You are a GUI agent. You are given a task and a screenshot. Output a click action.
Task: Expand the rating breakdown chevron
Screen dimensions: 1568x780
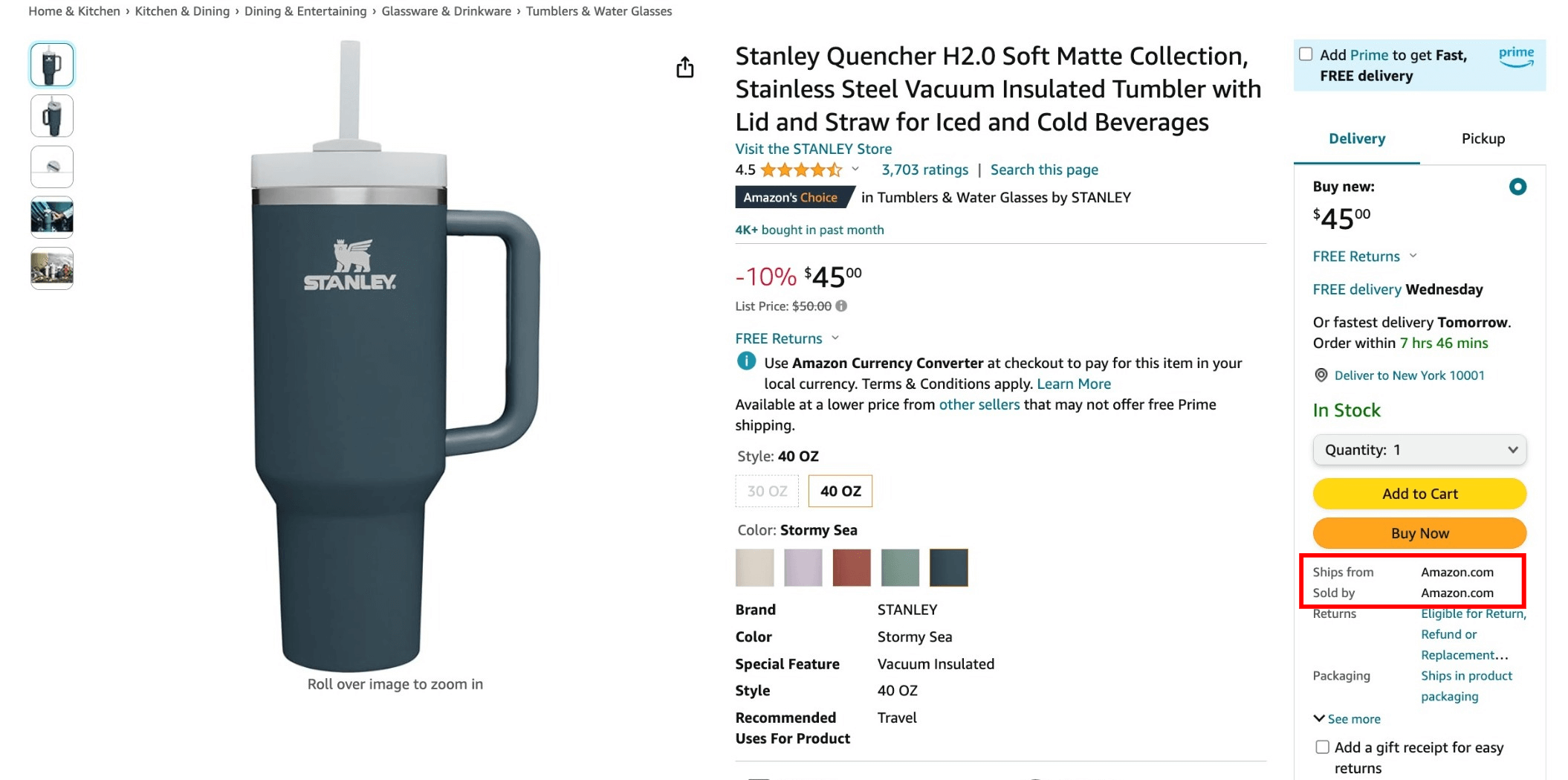click(855, 170)
